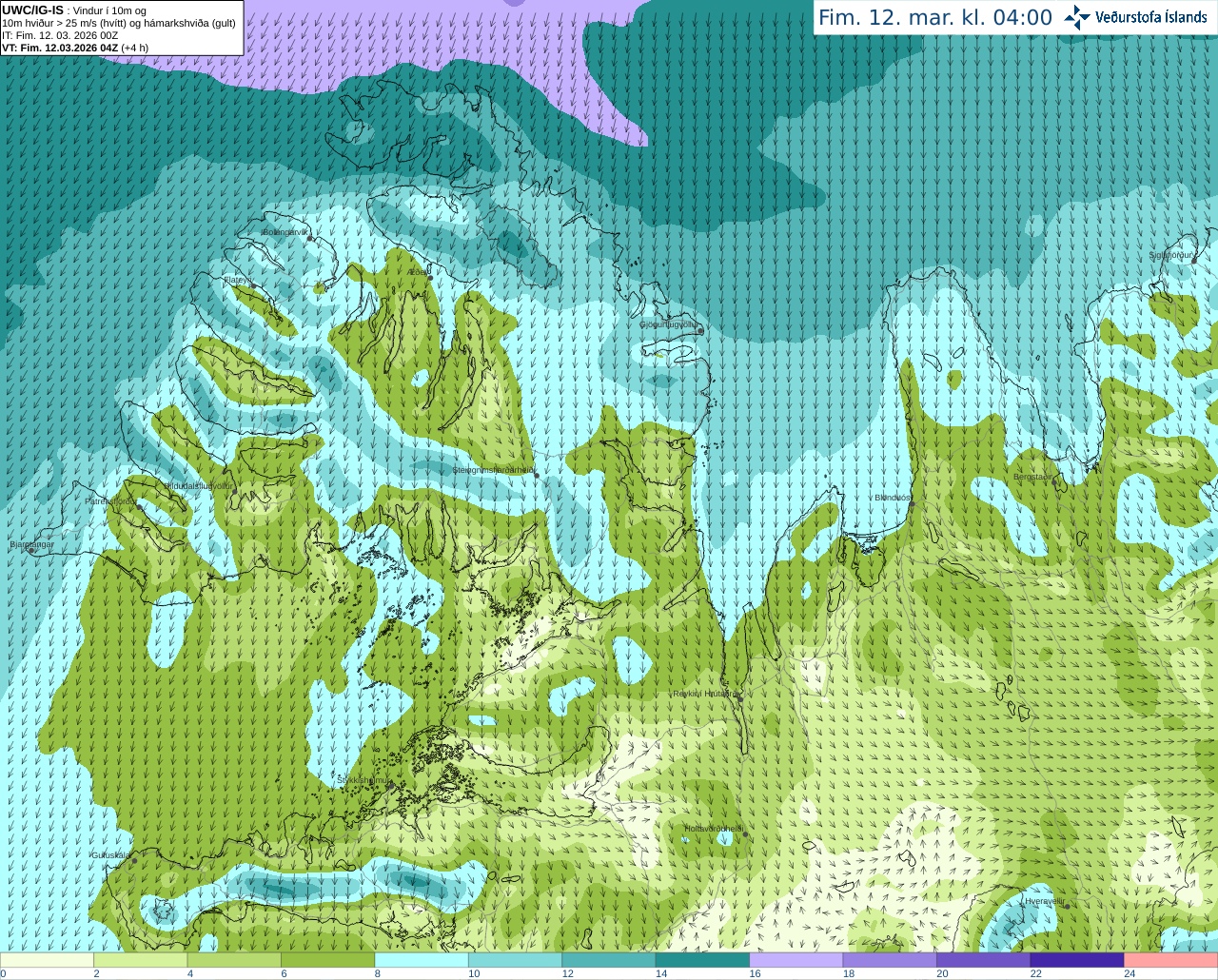Click the Bolungarvík station label
This screenshot has height=980, width=1218.
pos(285,232)
